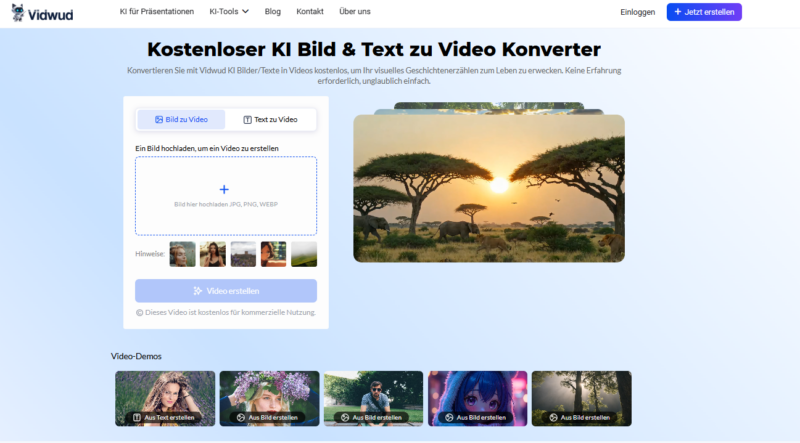Viewport: 800px width, 443px height.
Task: Click the savanna sunset preview image
Action: point(489,188)
